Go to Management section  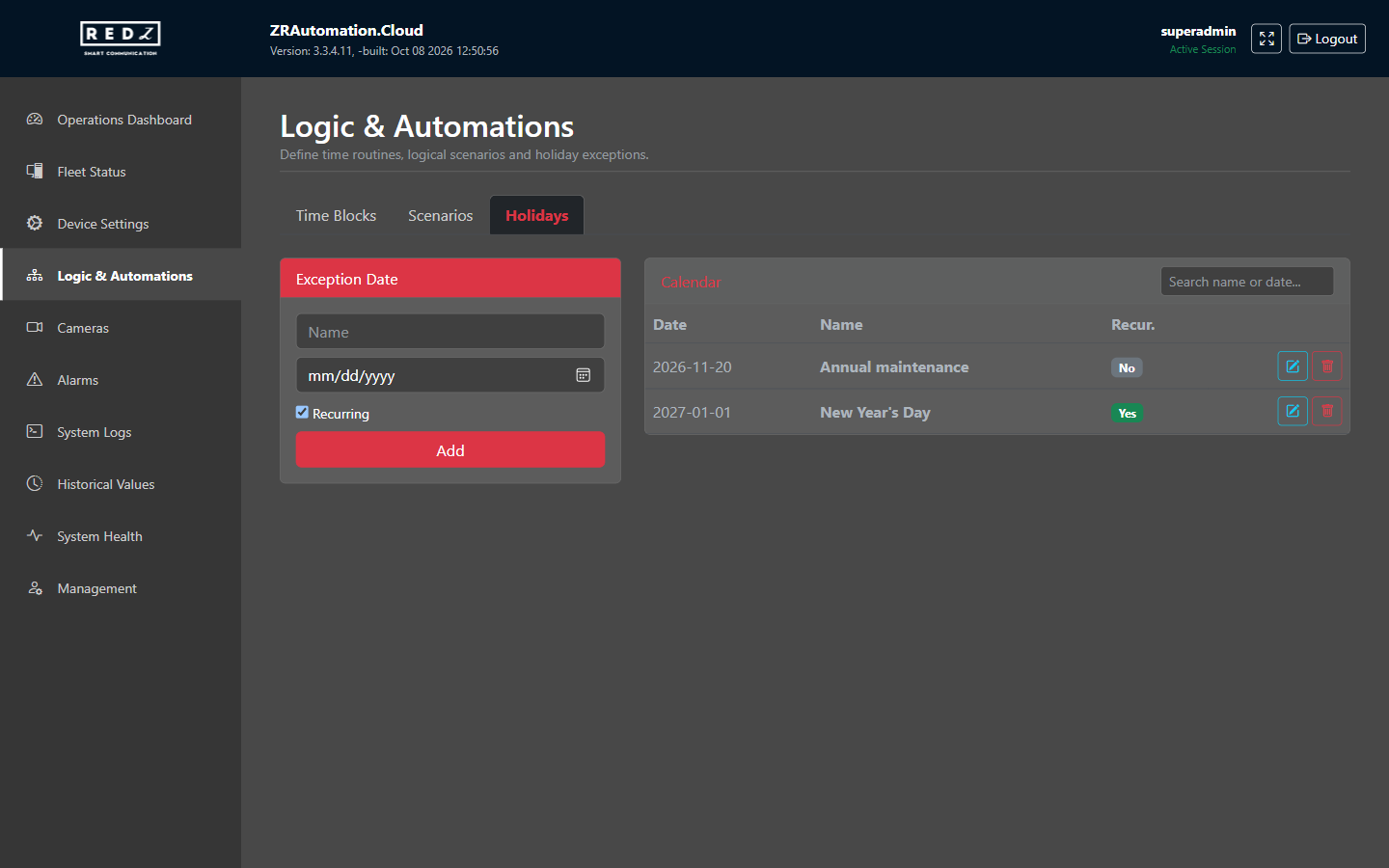pyautogui.click(x=121, y=588)
